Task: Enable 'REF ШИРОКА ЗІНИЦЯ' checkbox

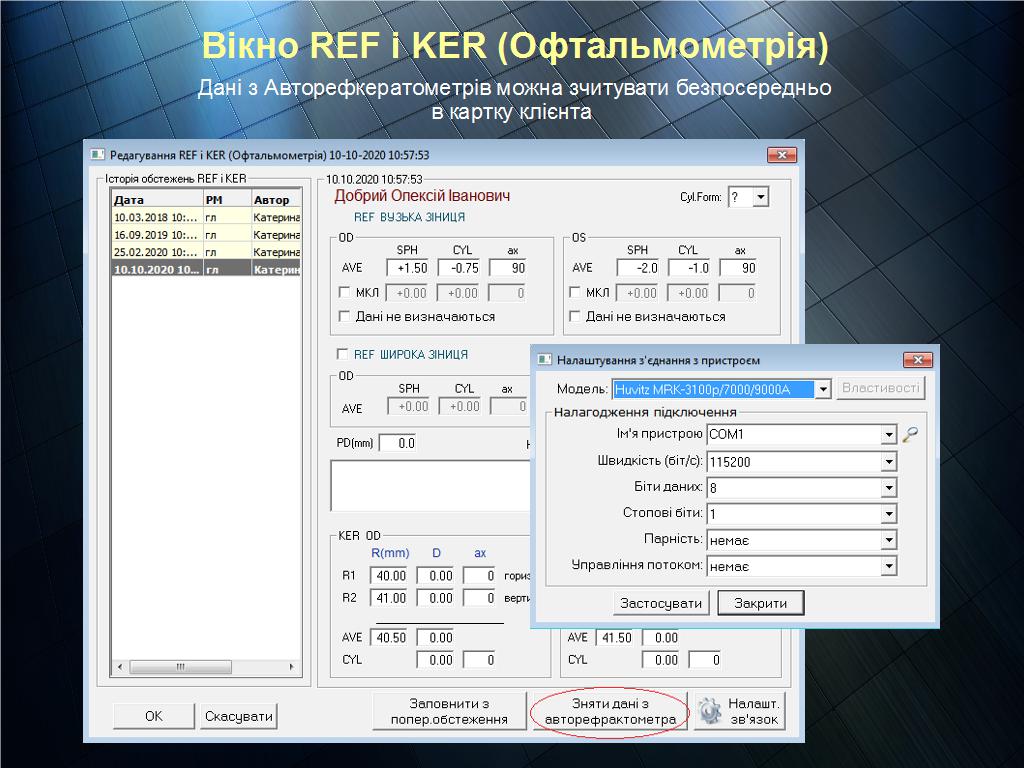Action: (x=342, y=354)
